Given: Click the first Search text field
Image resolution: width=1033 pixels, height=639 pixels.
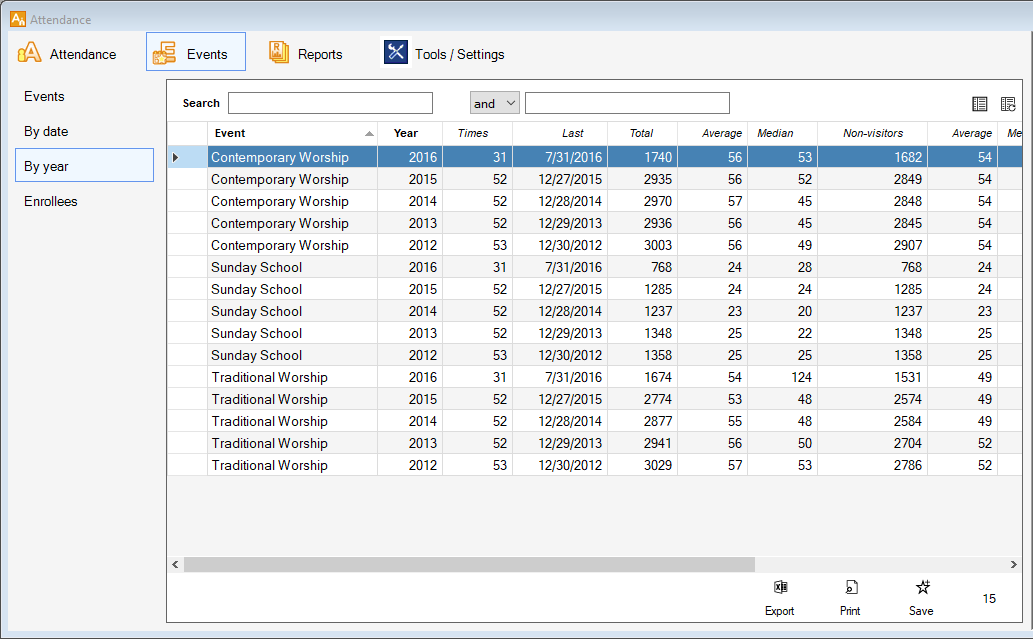Looking at the screenshot, I should coord(330,103).
